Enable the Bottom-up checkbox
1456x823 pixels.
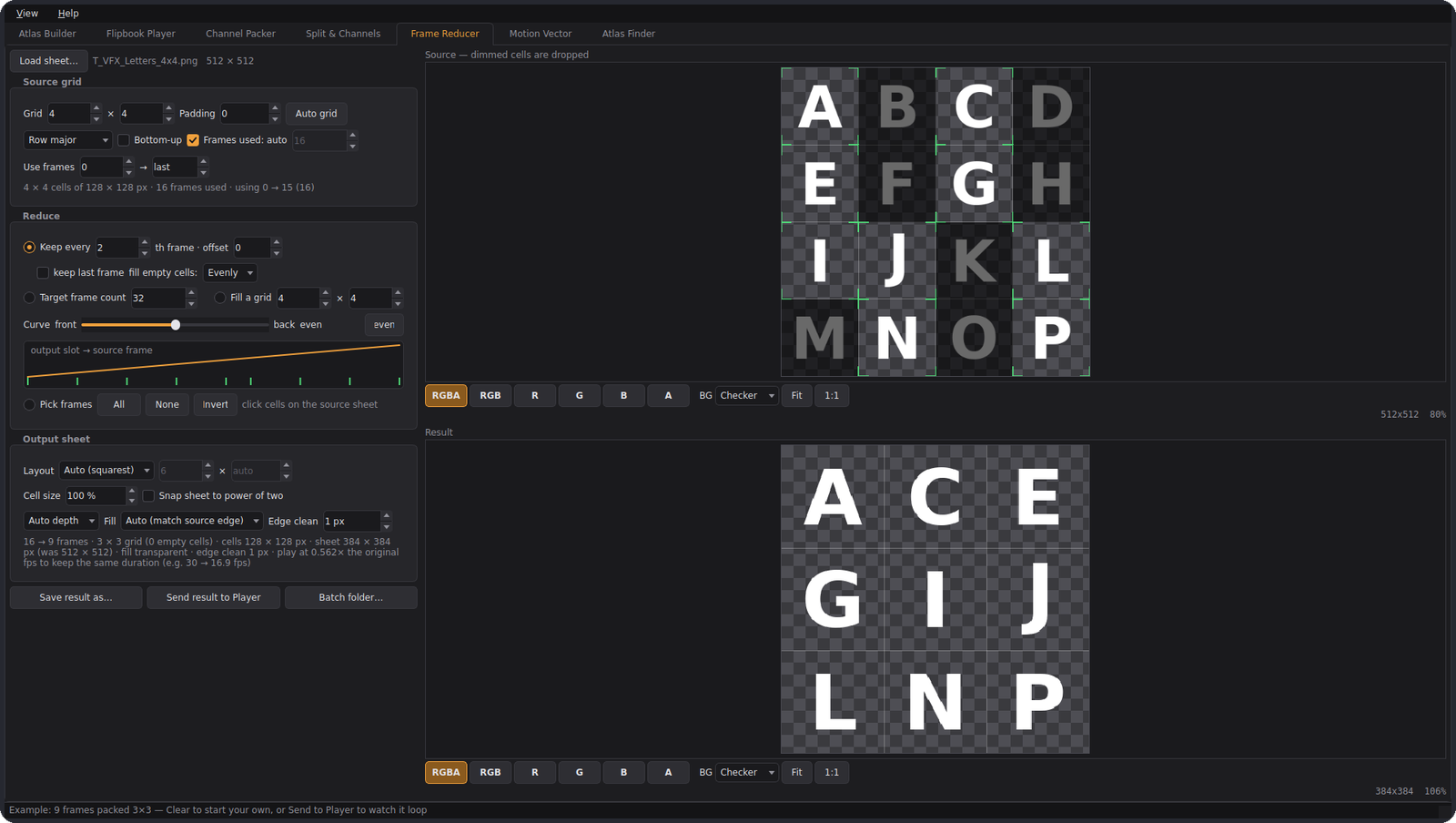point(124,140)
